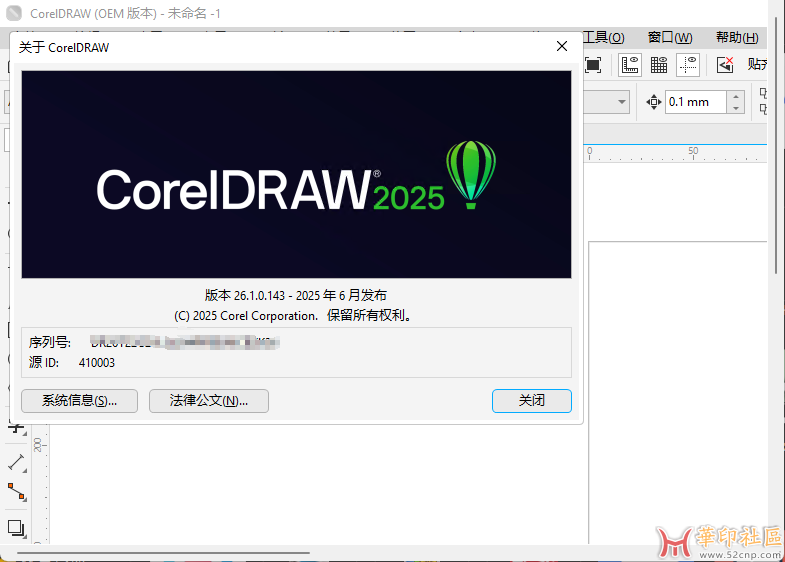This screenshot has width=785, height=562.
Task: Click the 0.1 mm nudge offset field
Action: coord(696,102)
